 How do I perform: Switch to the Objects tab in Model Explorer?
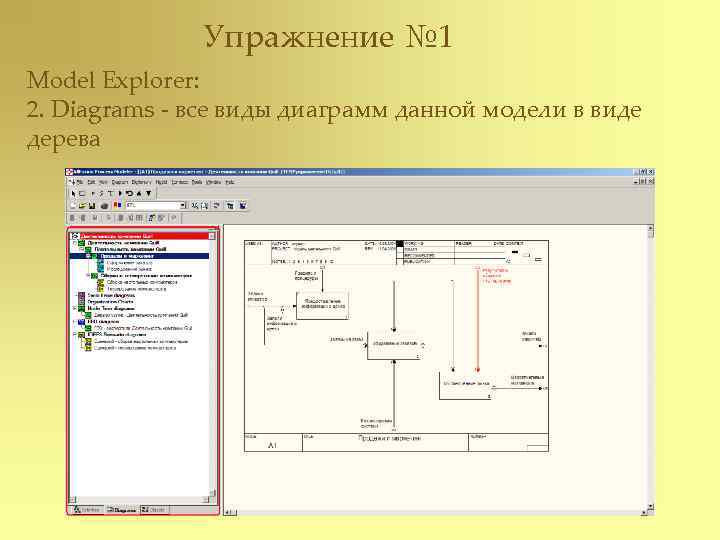pyautogui.click(x=154, y=510)
